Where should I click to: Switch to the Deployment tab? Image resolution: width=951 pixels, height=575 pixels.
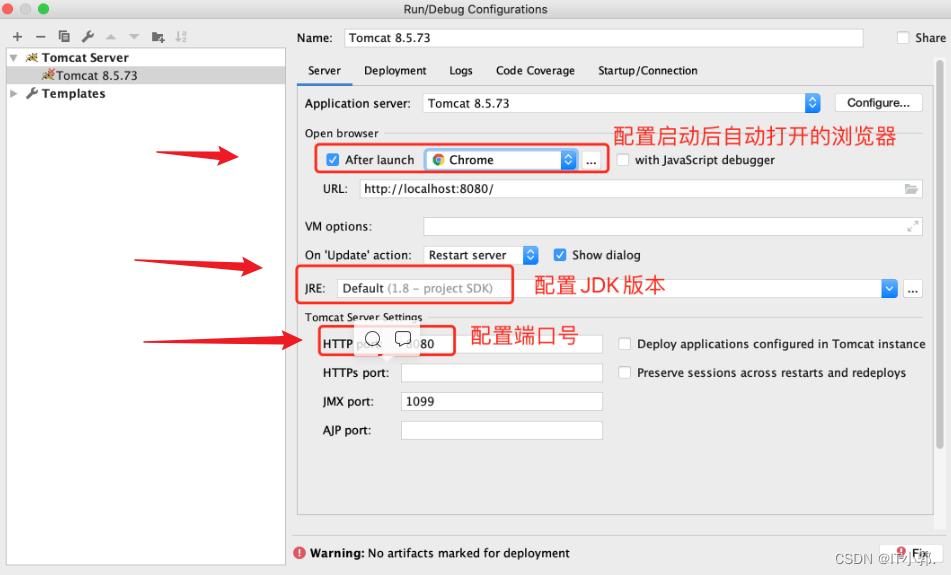click(395, 70)
